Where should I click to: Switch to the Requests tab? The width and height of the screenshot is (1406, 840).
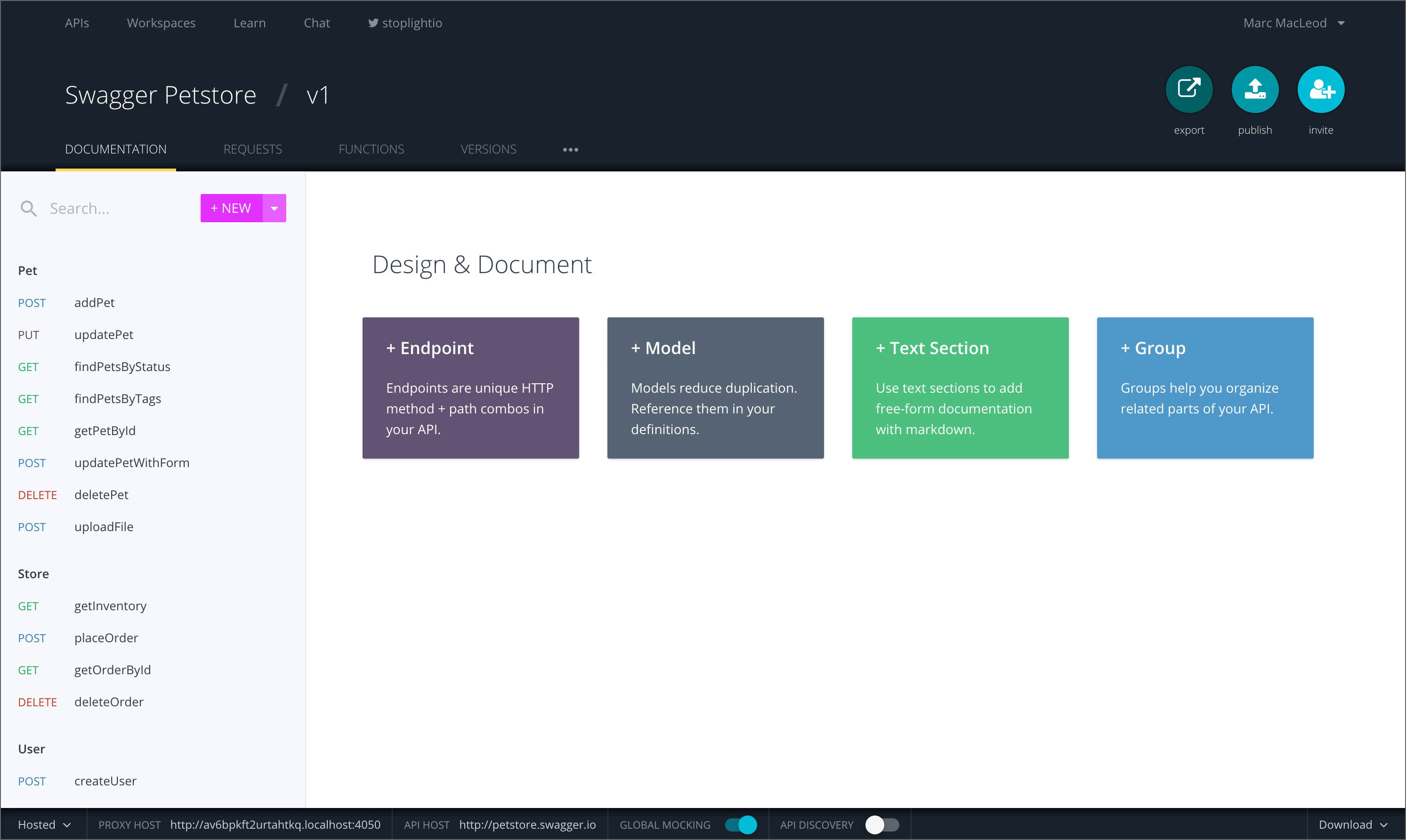(252, 149)
